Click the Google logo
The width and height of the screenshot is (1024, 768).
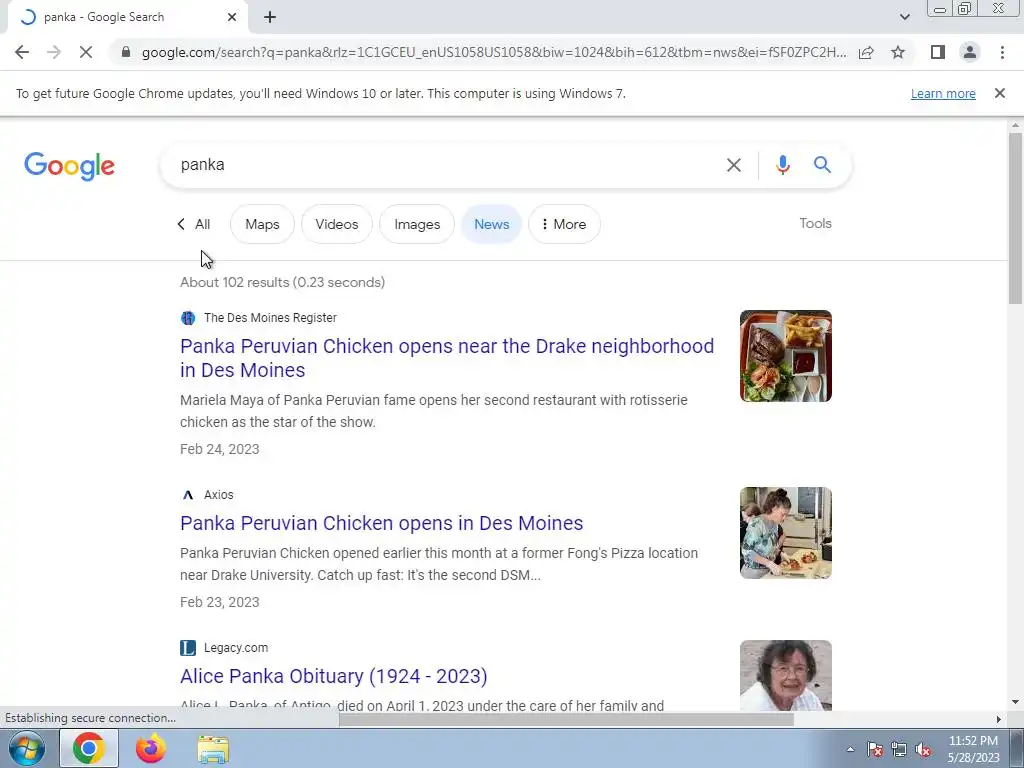coord(69,166)
